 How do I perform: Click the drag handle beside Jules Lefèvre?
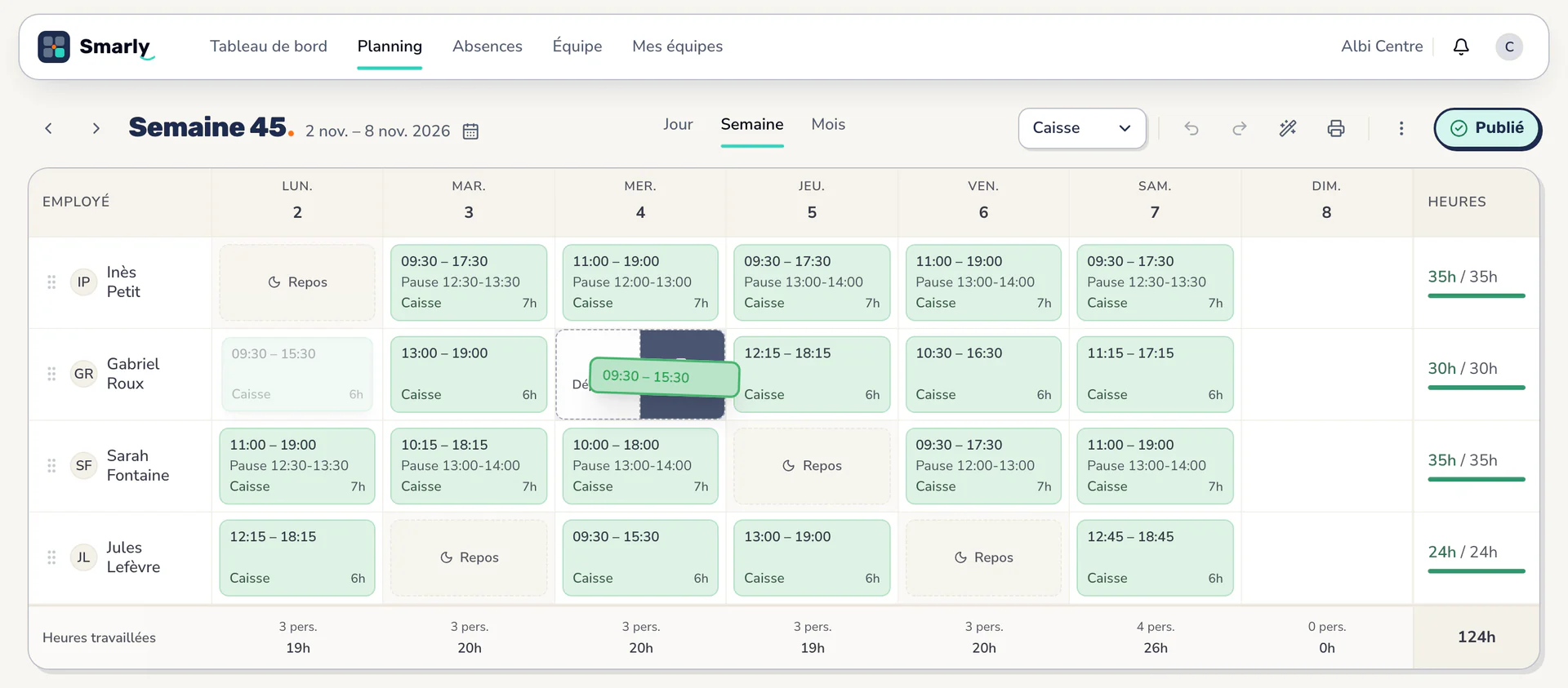pyautogui.click(x=51, y=557)
